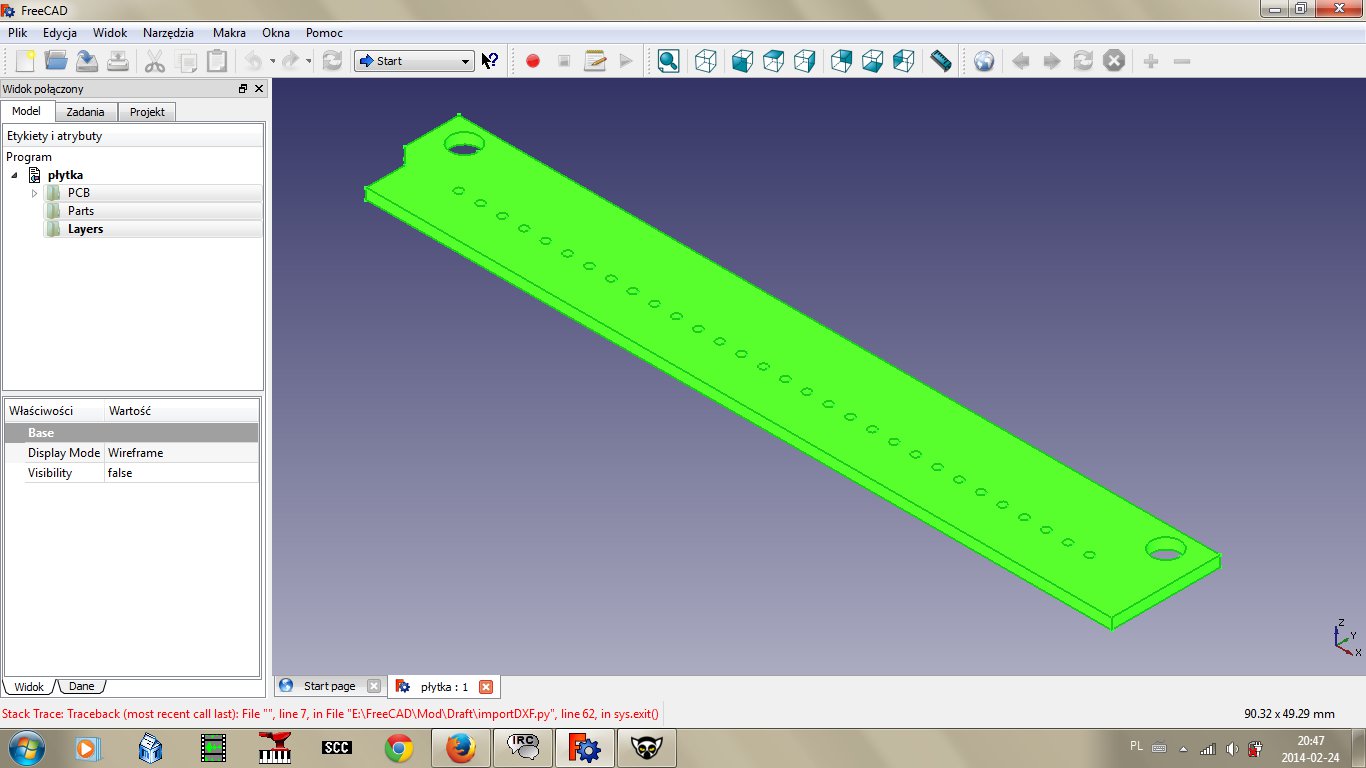The height and width of the screenshot is (768, 1366).
Task: Click the What's This help cursor icon
Action: pos(490,61)
